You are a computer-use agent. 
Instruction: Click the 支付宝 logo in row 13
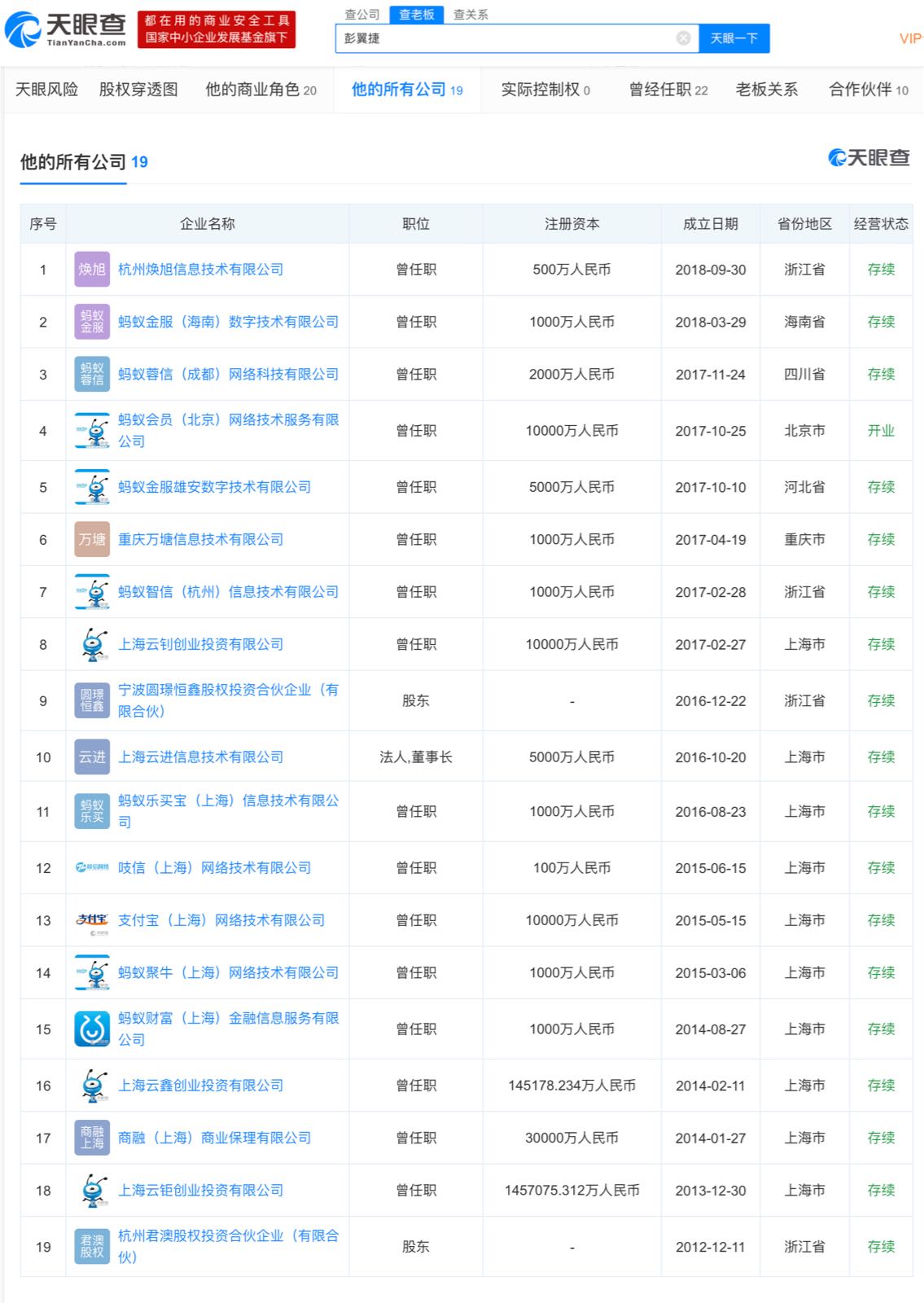92,920
